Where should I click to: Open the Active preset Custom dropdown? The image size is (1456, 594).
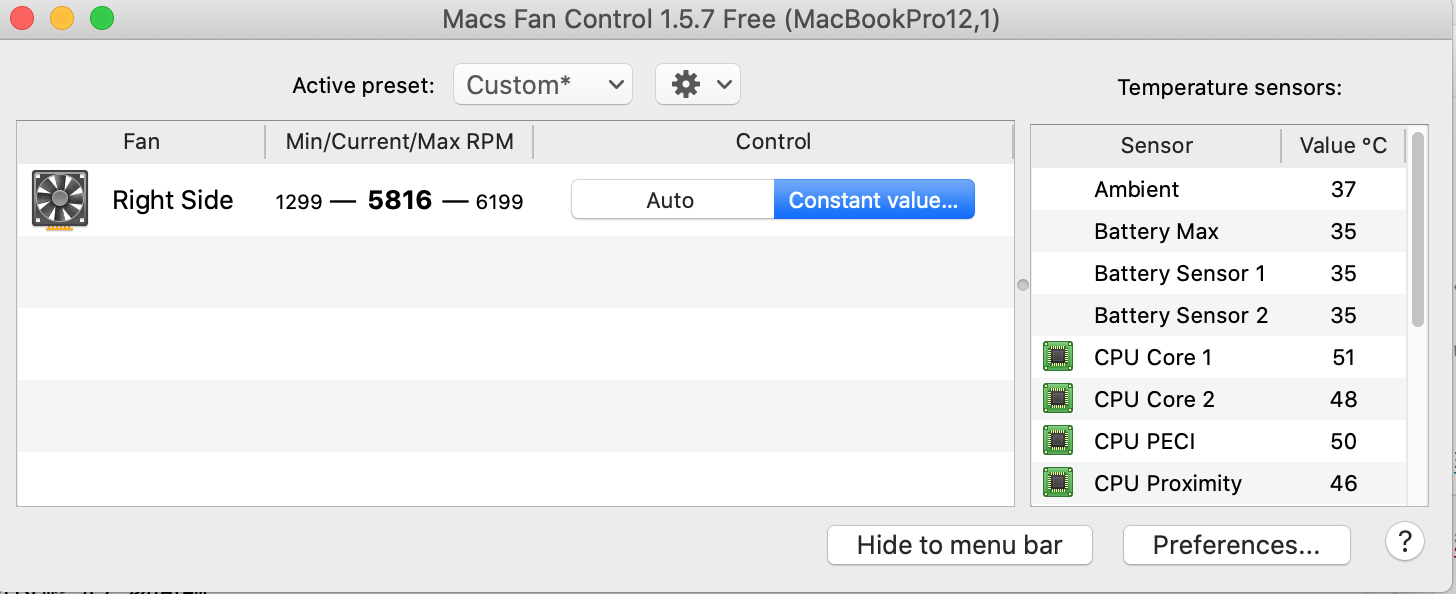(543, 85)
